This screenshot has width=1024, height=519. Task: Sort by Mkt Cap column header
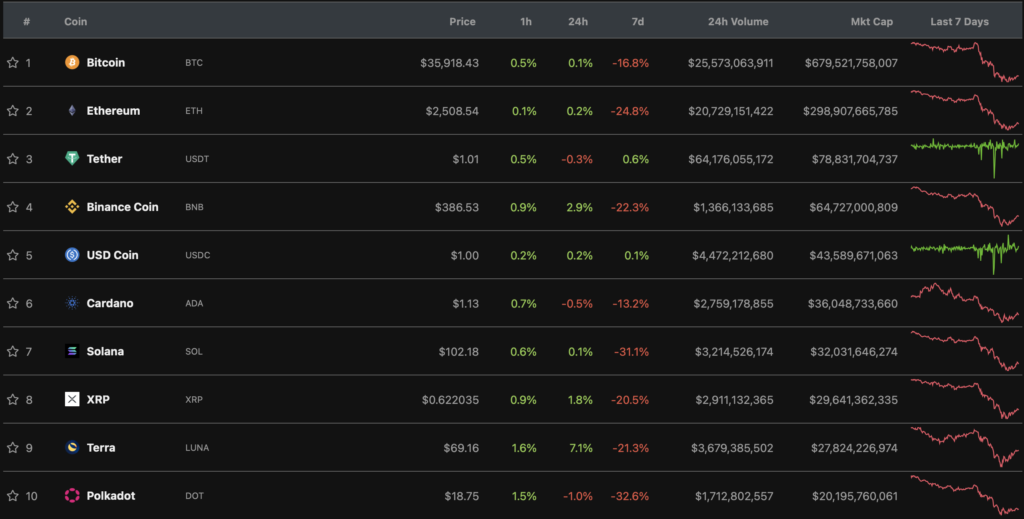tap(871, 21)
